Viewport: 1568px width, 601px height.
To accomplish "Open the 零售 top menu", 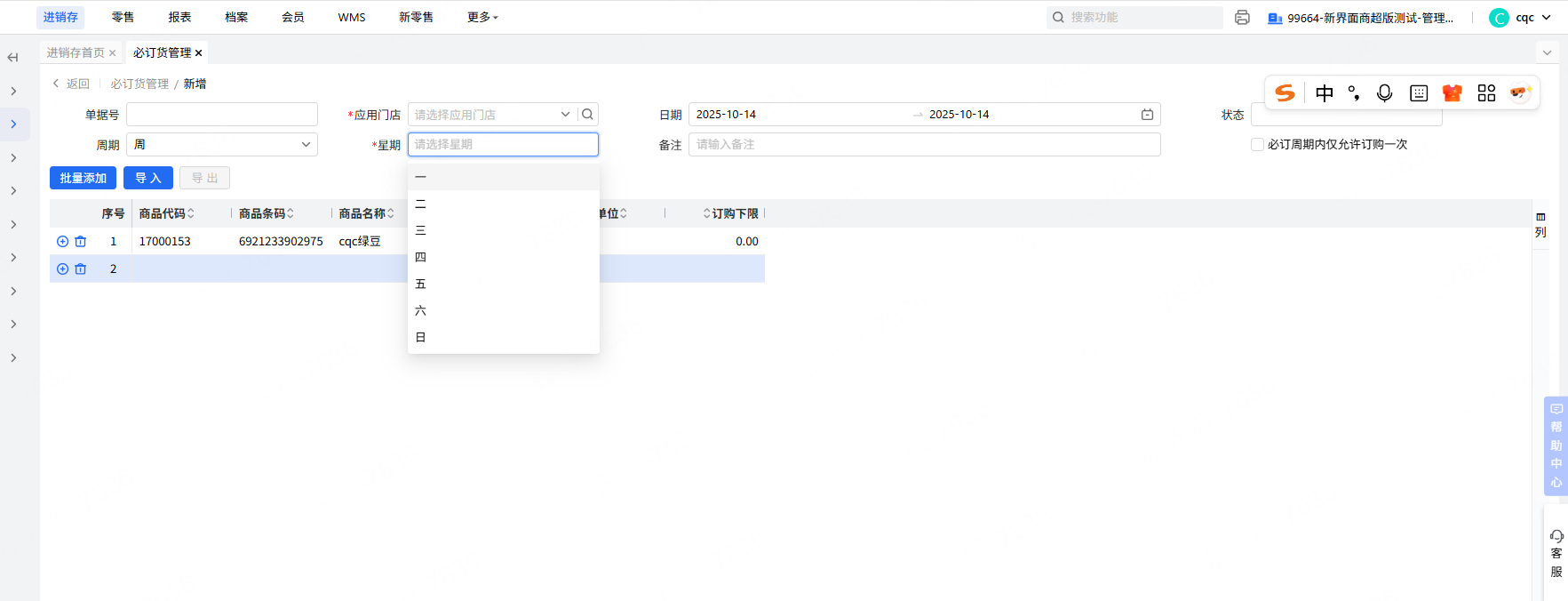I will point(123,17).
